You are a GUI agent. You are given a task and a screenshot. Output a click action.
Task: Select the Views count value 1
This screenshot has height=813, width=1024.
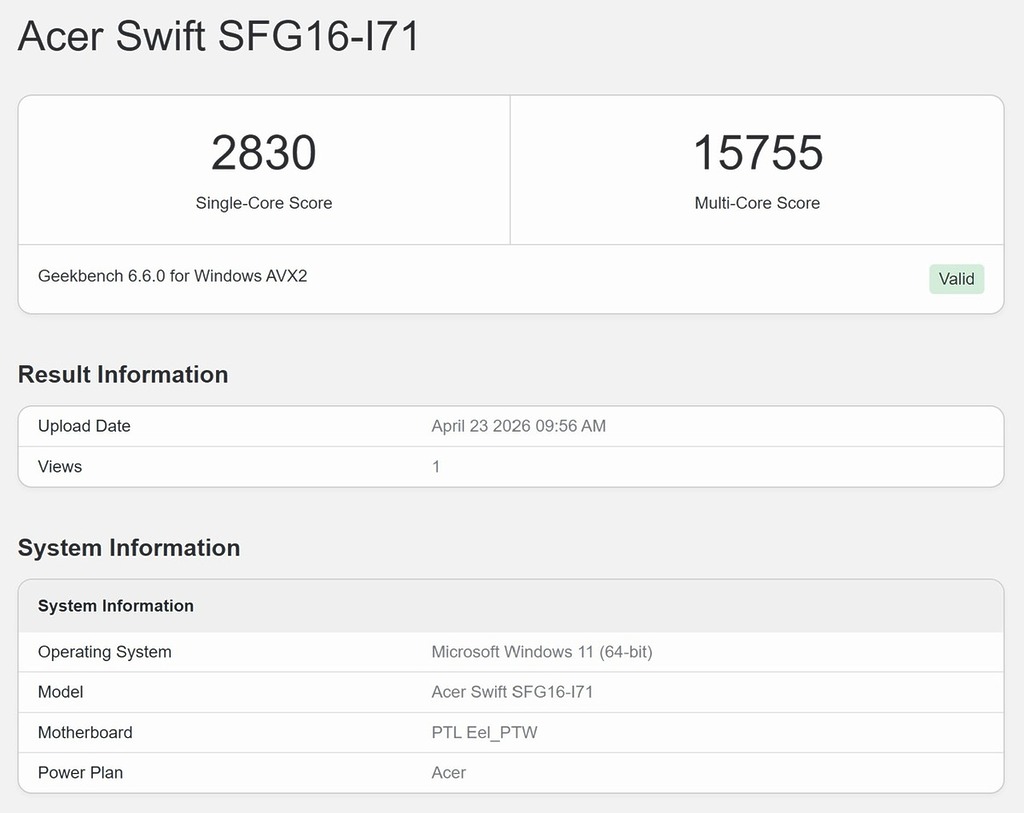(x=436, y=467)
